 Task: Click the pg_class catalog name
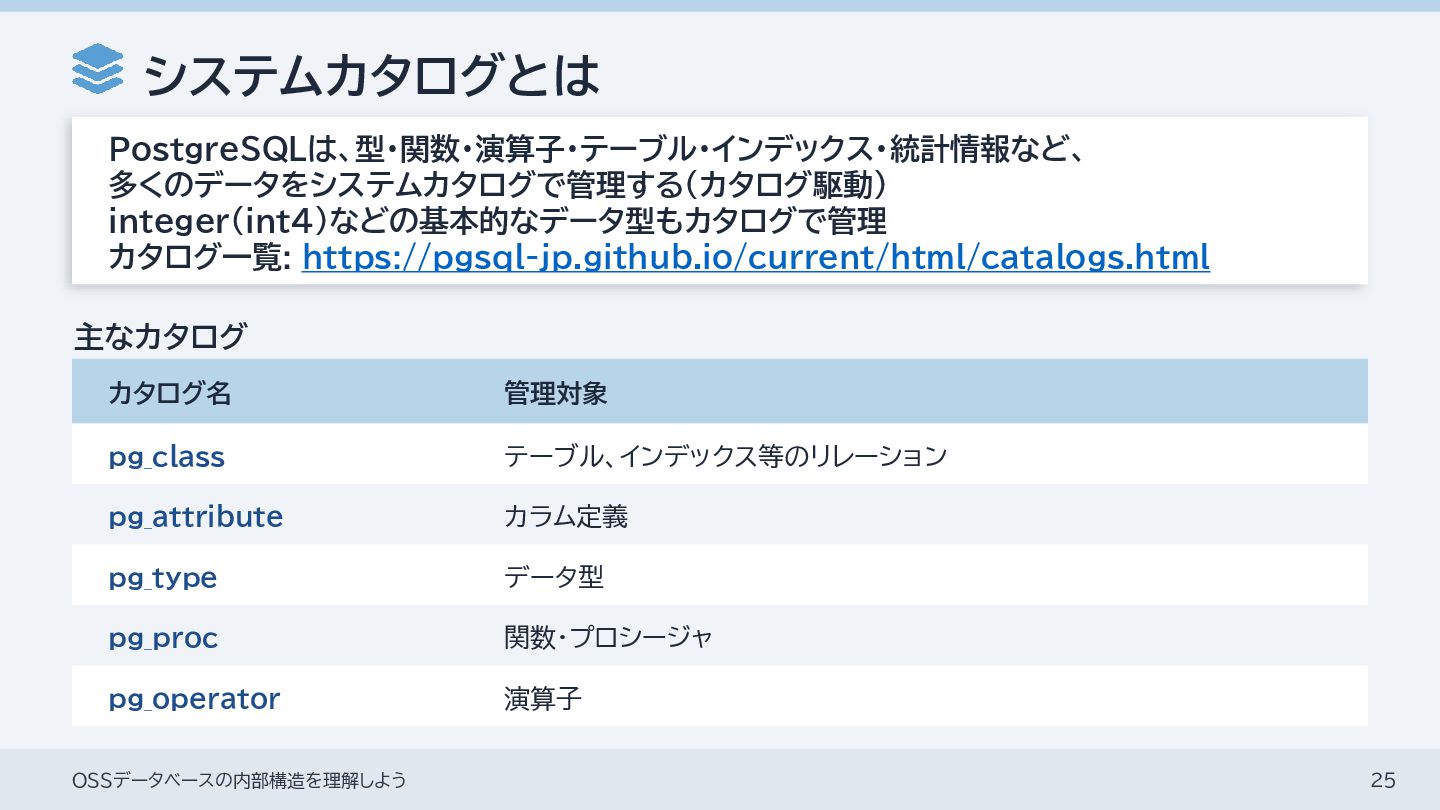[166, 457]
